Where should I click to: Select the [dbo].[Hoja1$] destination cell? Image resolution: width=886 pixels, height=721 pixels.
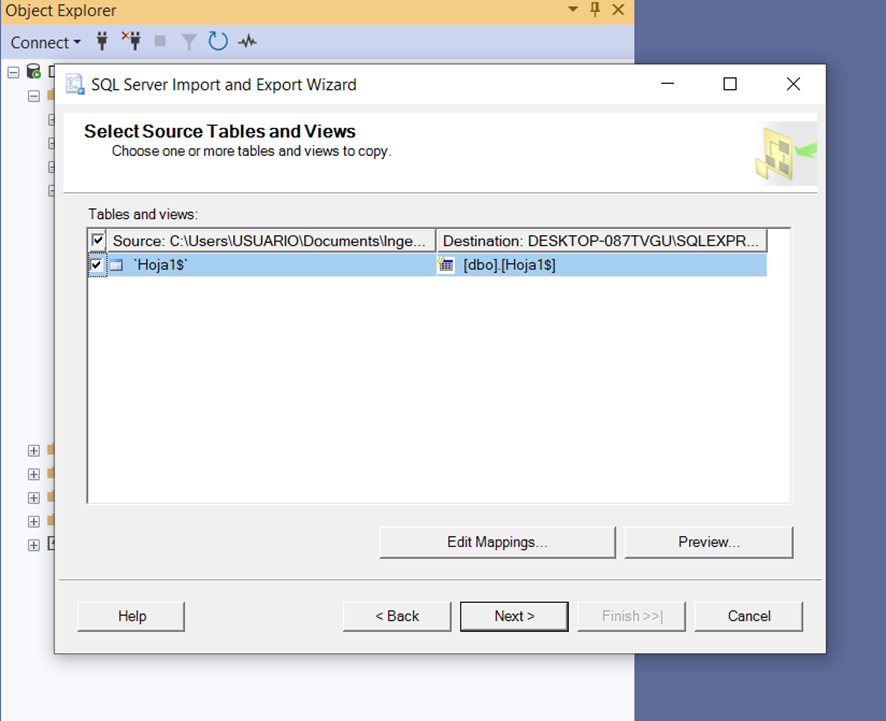click(602, 265)
